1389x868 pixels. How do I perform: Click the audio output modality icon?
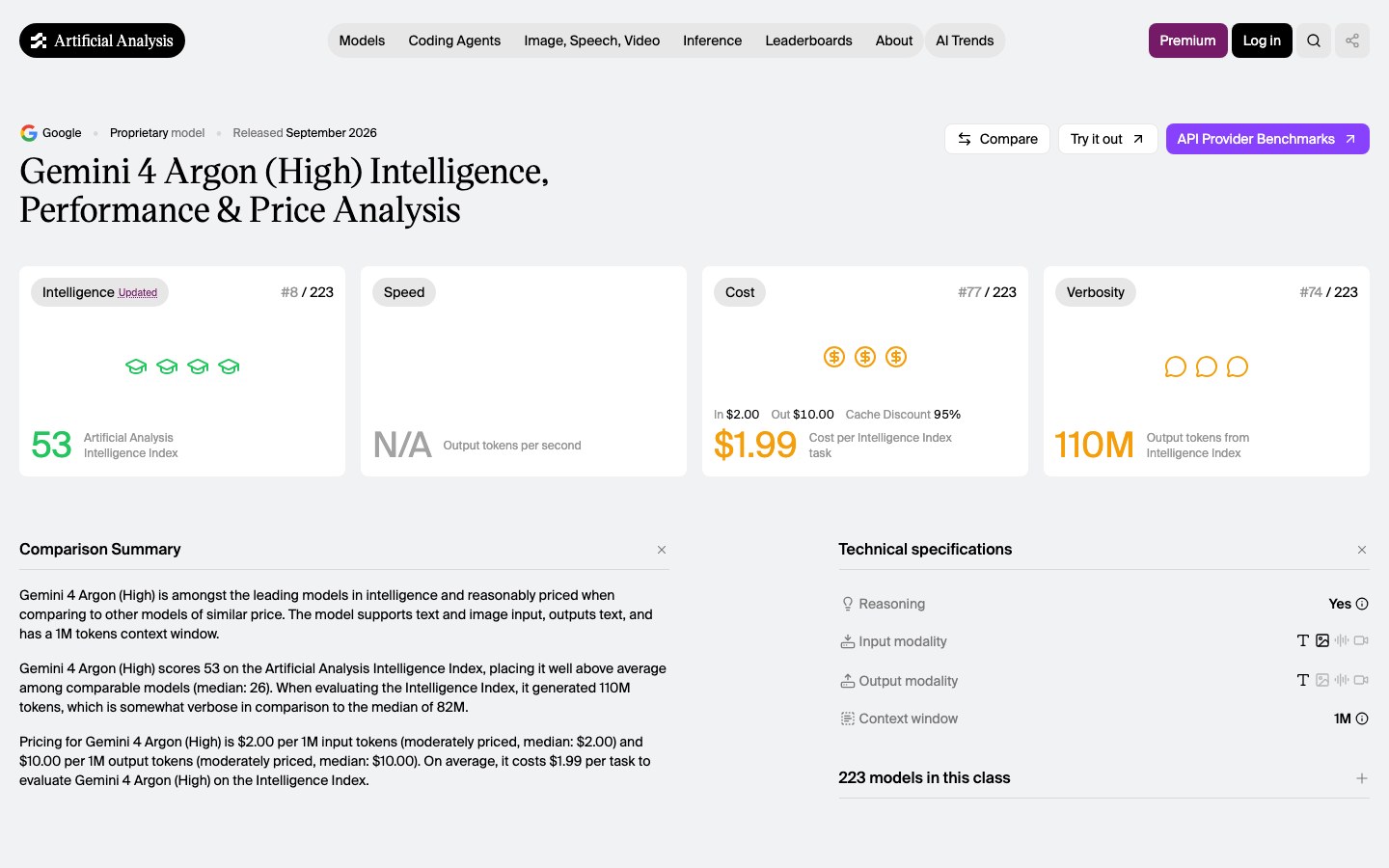point(1342,680)
